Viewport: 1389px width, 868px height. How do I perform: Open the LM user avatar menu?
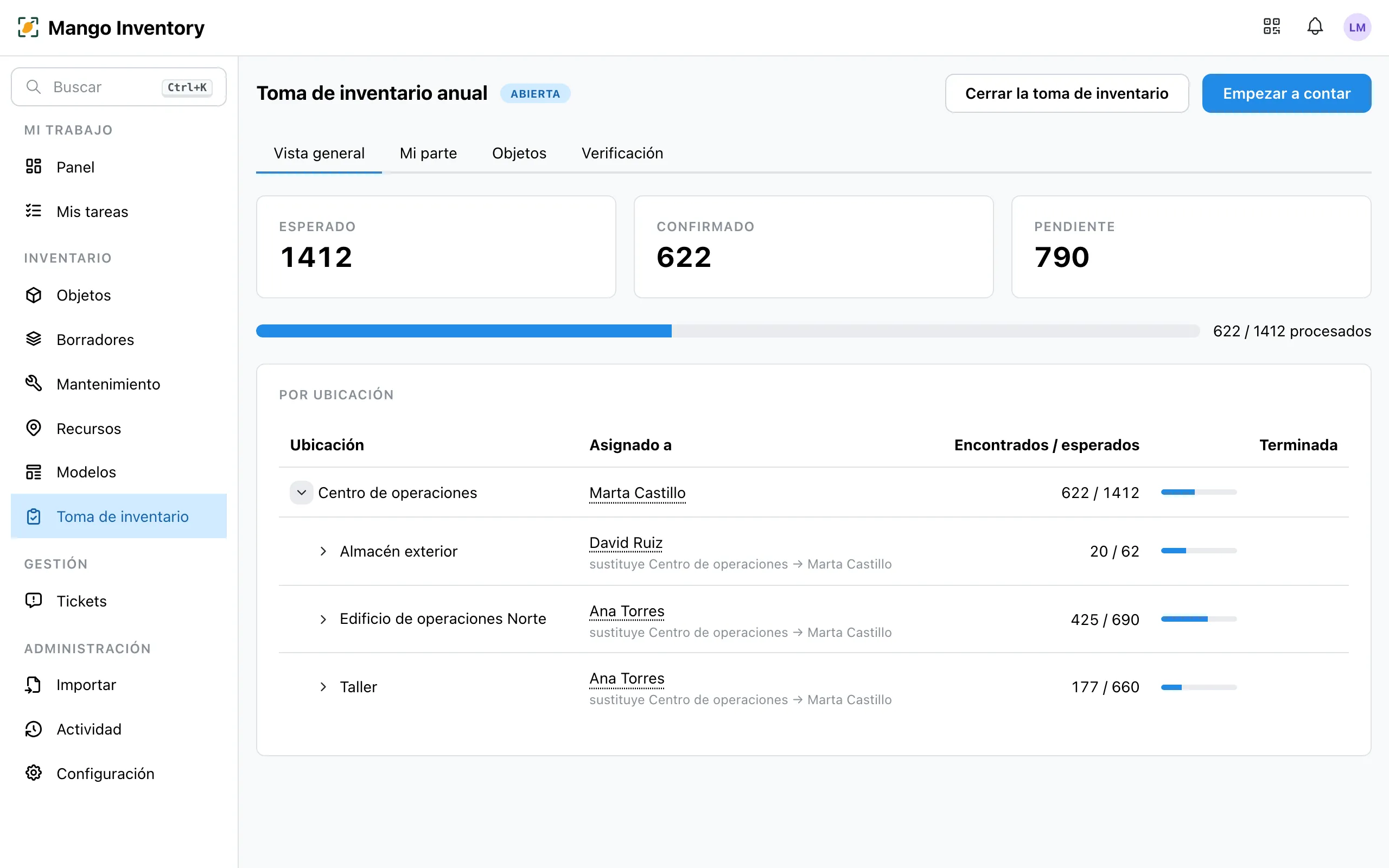pyautogui.click(x=1357, y=27)
